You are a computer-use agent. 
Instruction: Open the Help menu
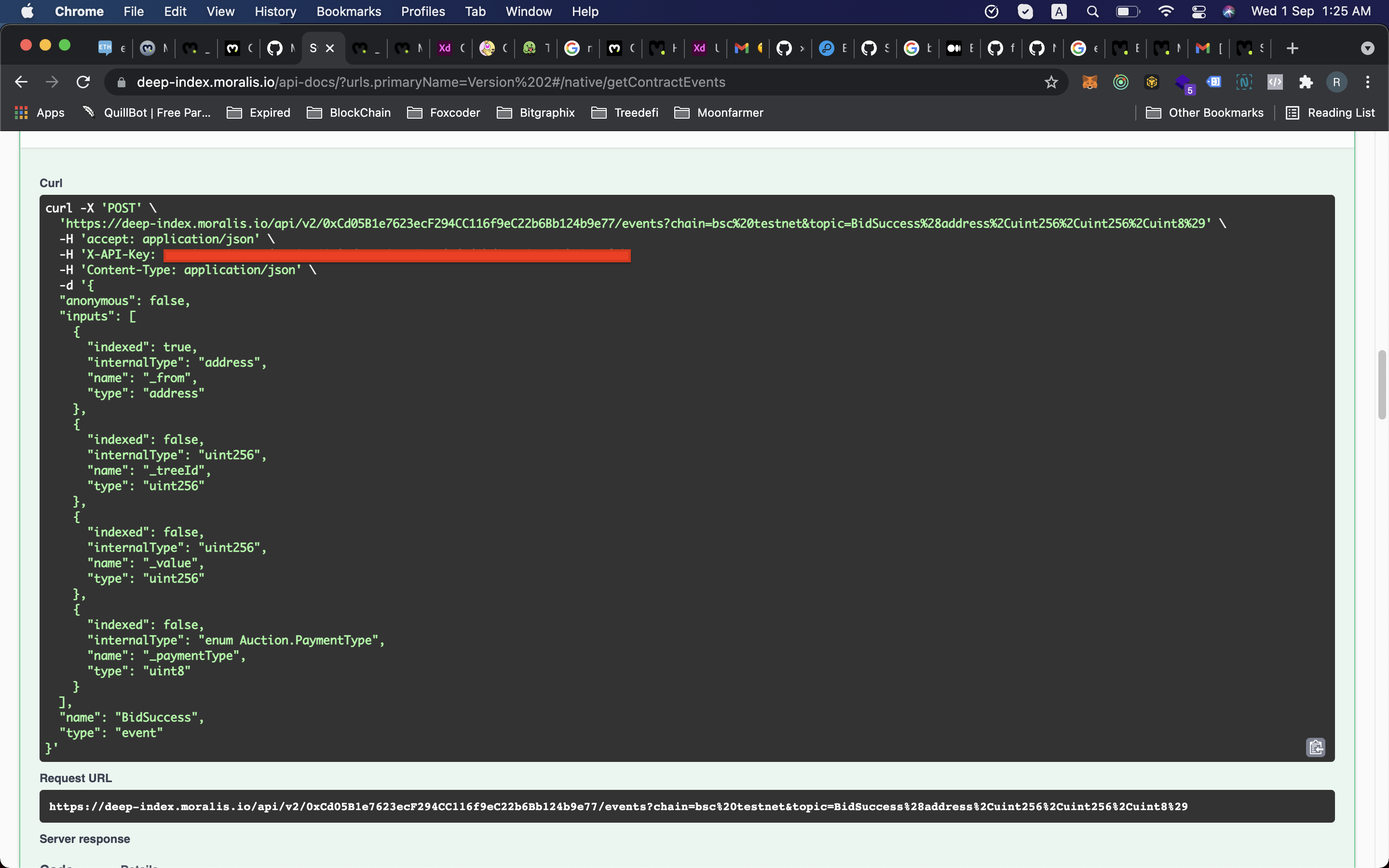click(585, 12)
